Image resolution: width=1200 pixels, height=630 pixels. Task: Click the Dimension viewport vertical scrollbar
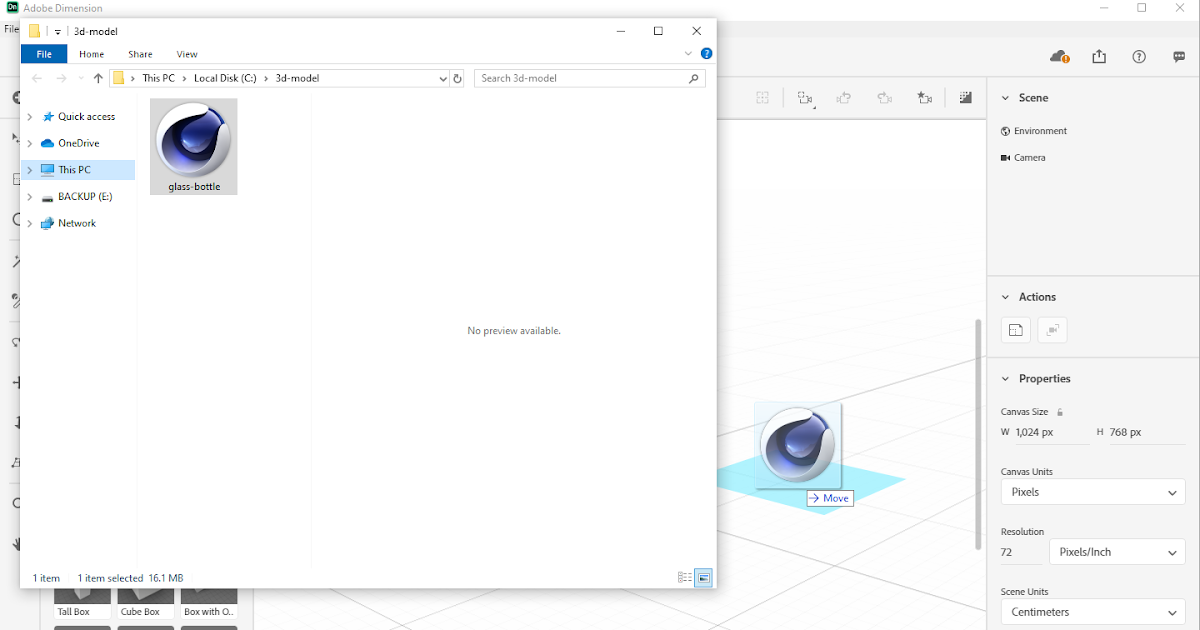979,434
